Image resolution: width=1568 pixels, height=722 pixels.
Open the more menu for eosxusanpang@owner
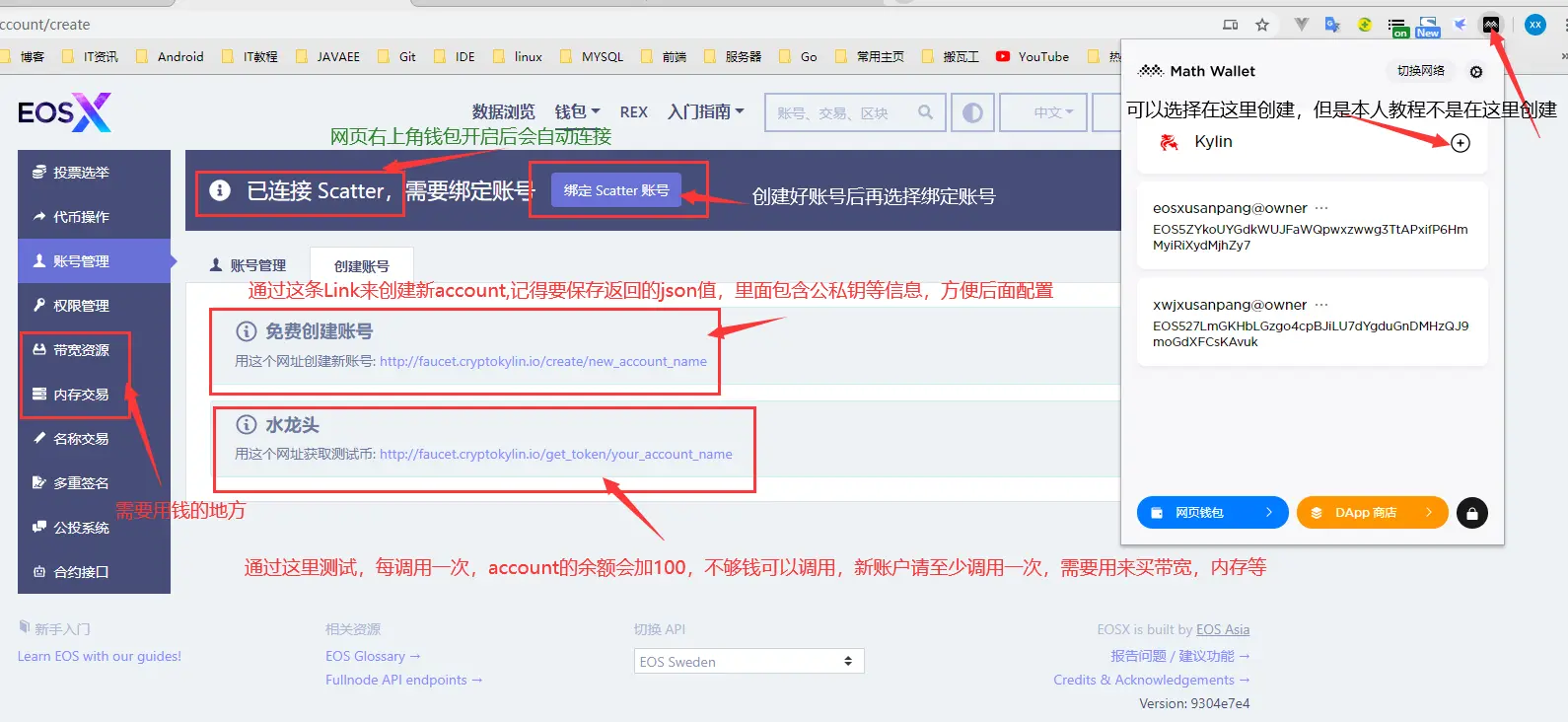click(1321, 208)
